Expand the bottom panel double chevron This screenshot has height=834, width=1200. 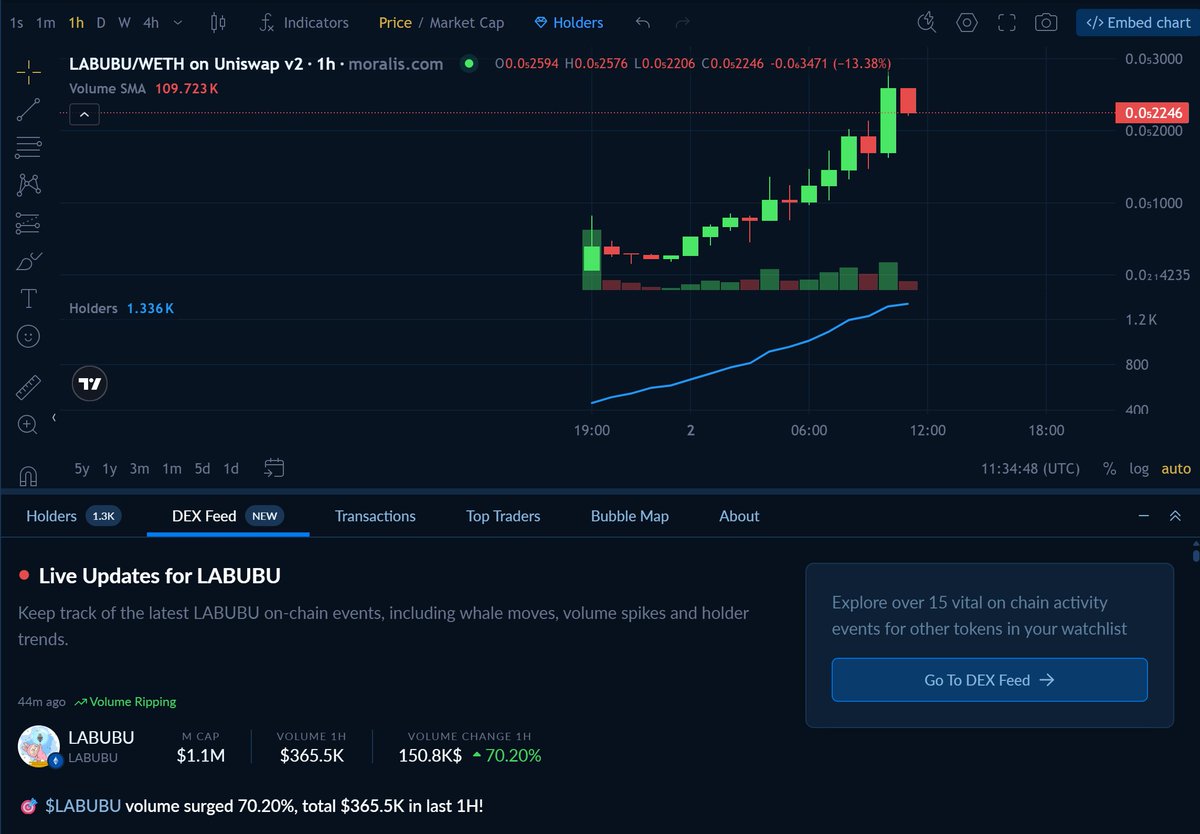(1175, 516)
